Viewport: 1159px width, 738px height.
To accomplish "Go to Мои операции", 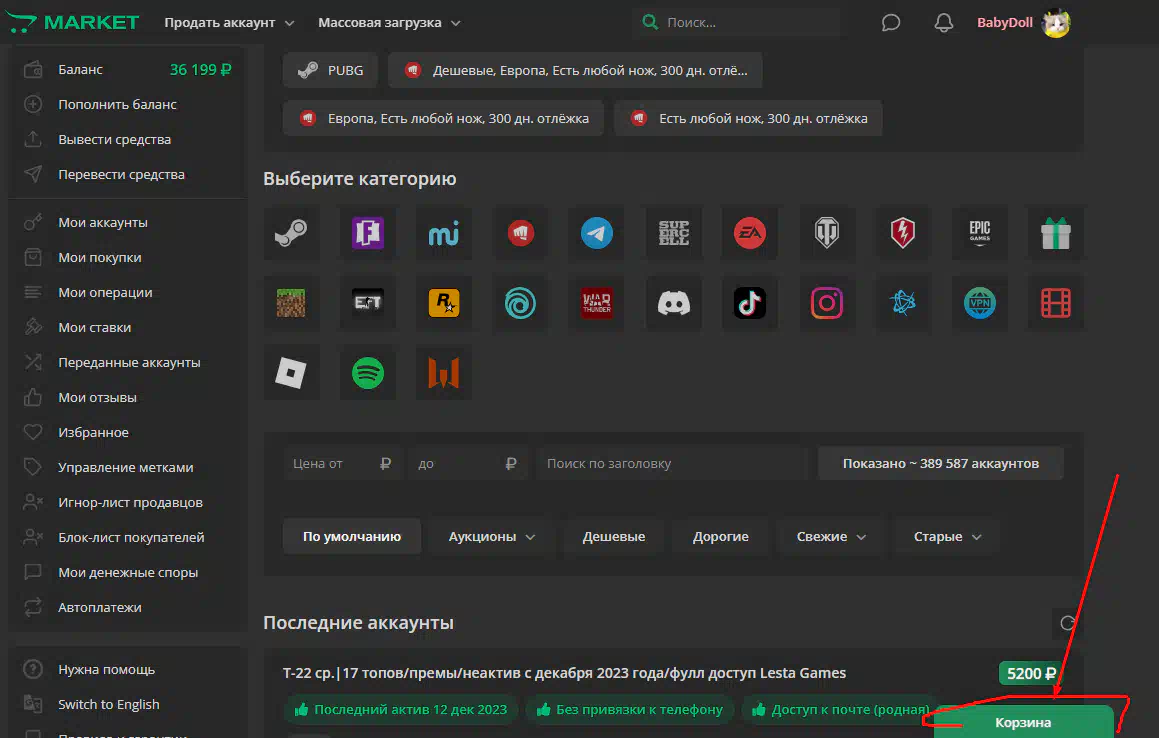I will pos(105,293).
